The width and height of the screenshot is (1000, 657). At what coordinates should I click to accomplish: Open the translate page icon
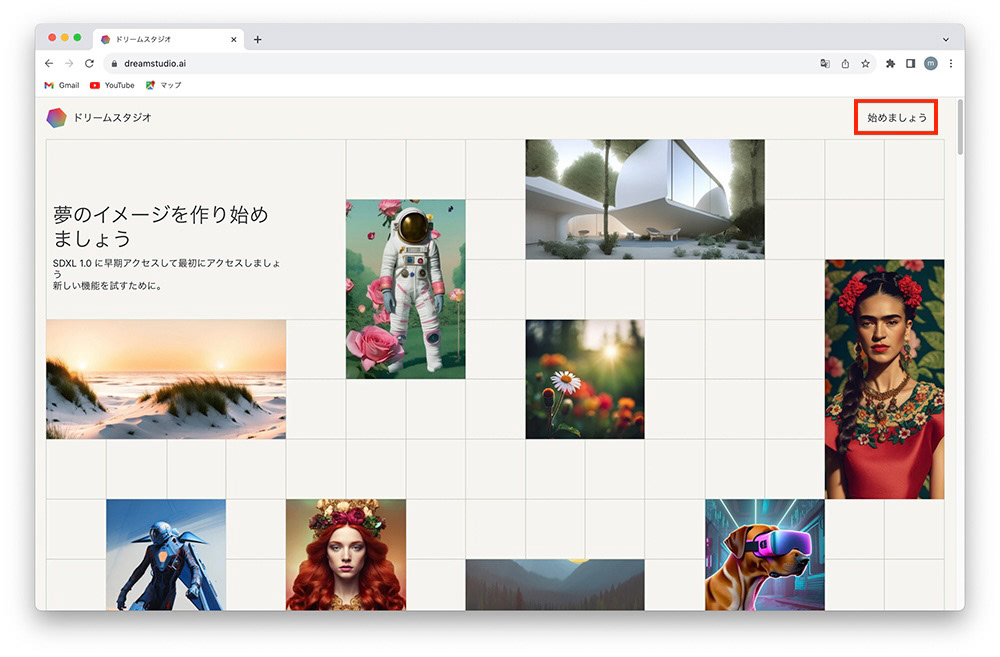tap(825, 63)
